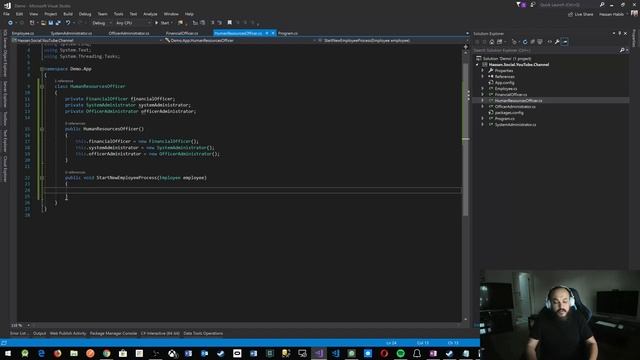Expand the Properties node

tap(482, 71)
